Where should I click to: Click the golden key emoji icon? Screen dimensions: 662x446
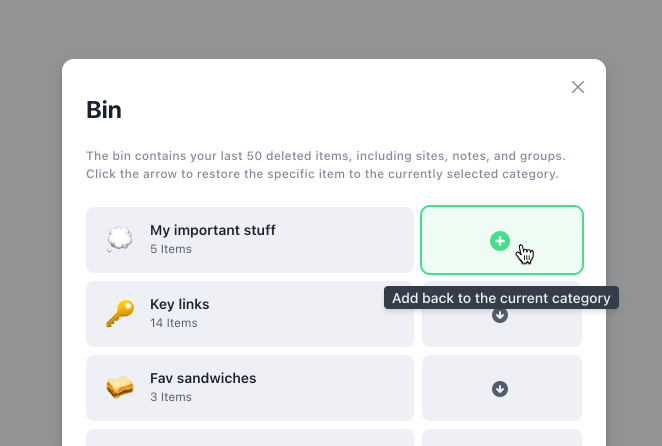click(120, 313)
